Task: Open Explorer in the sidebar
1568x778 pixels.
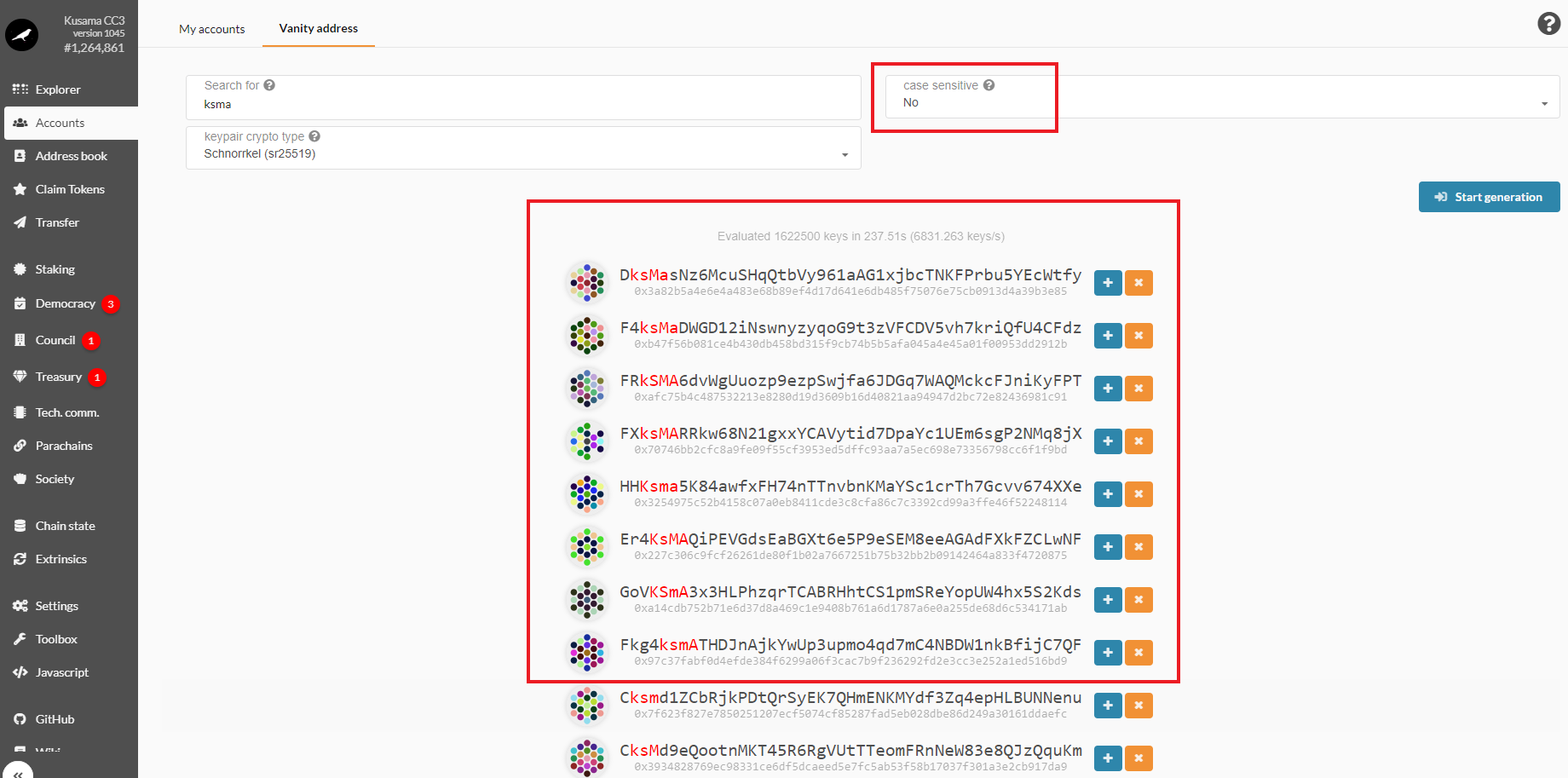Action: point(69,89)
